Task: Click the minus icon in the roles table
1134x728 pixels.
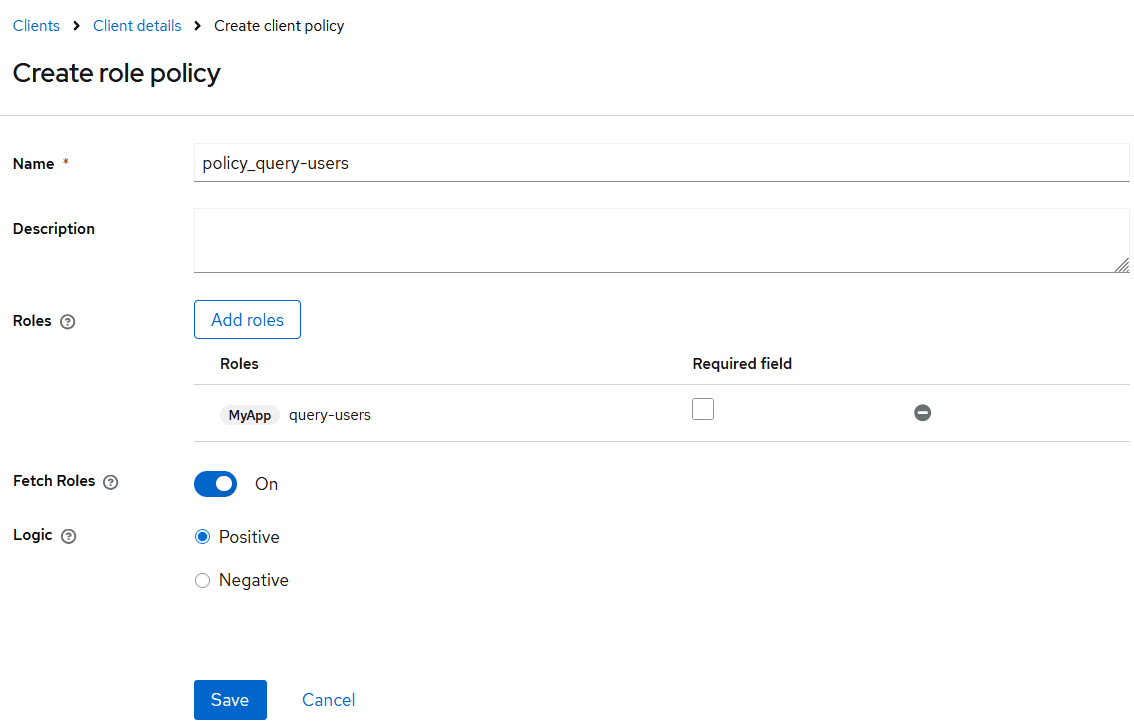Action: coord(922,412)
